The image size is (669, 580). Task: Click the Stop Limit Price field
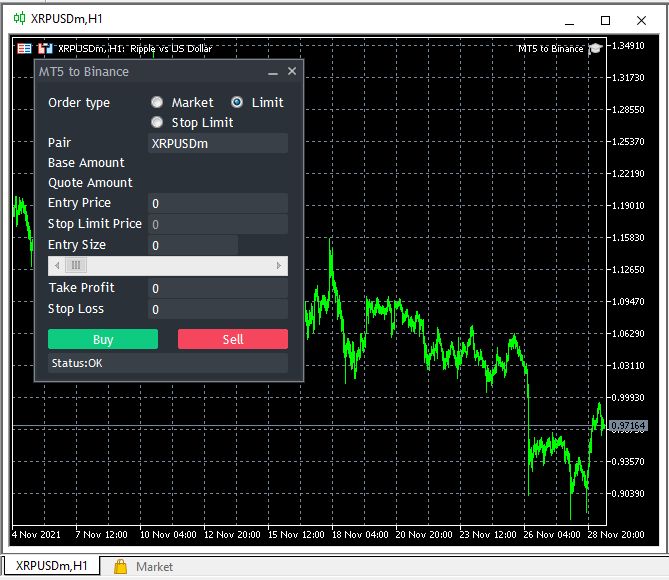tap(218, 224)
